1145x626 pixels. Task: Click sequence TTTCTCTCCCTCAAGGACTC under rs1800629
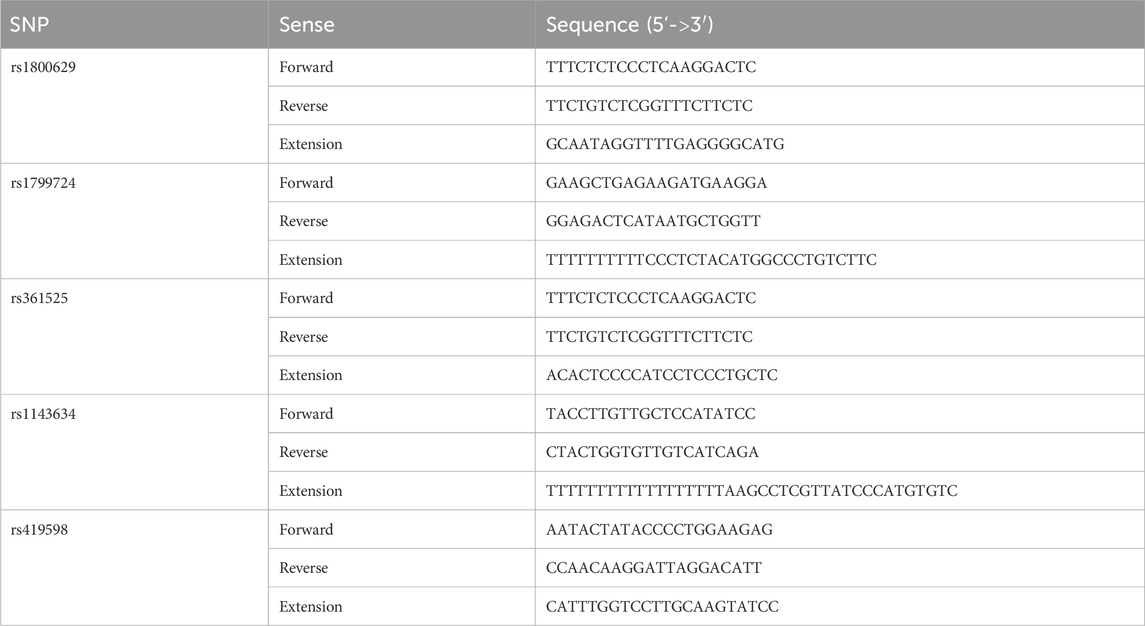point(651,67)
